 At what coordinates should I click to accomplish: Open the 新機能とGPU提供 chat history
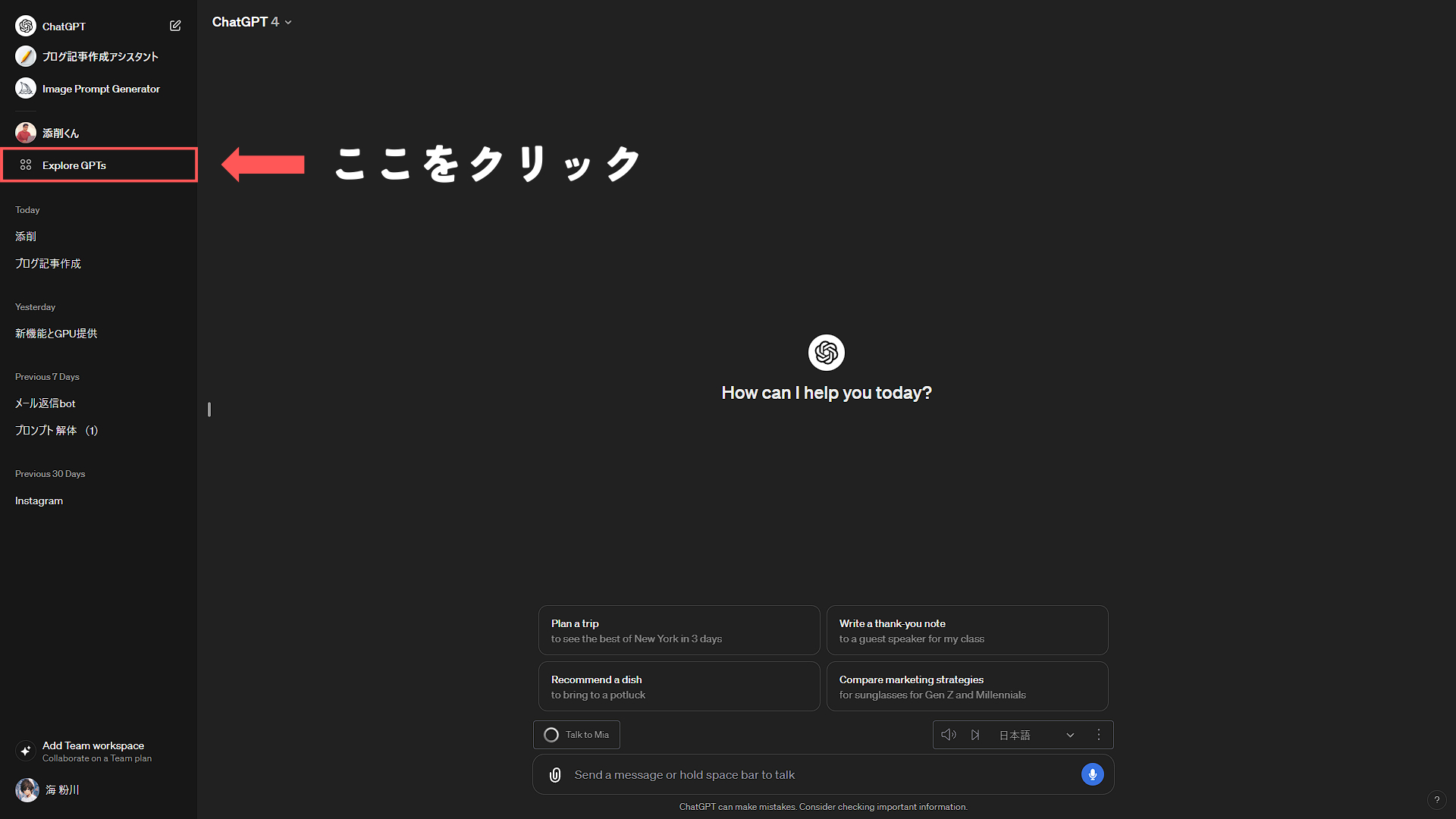[56, 334]
